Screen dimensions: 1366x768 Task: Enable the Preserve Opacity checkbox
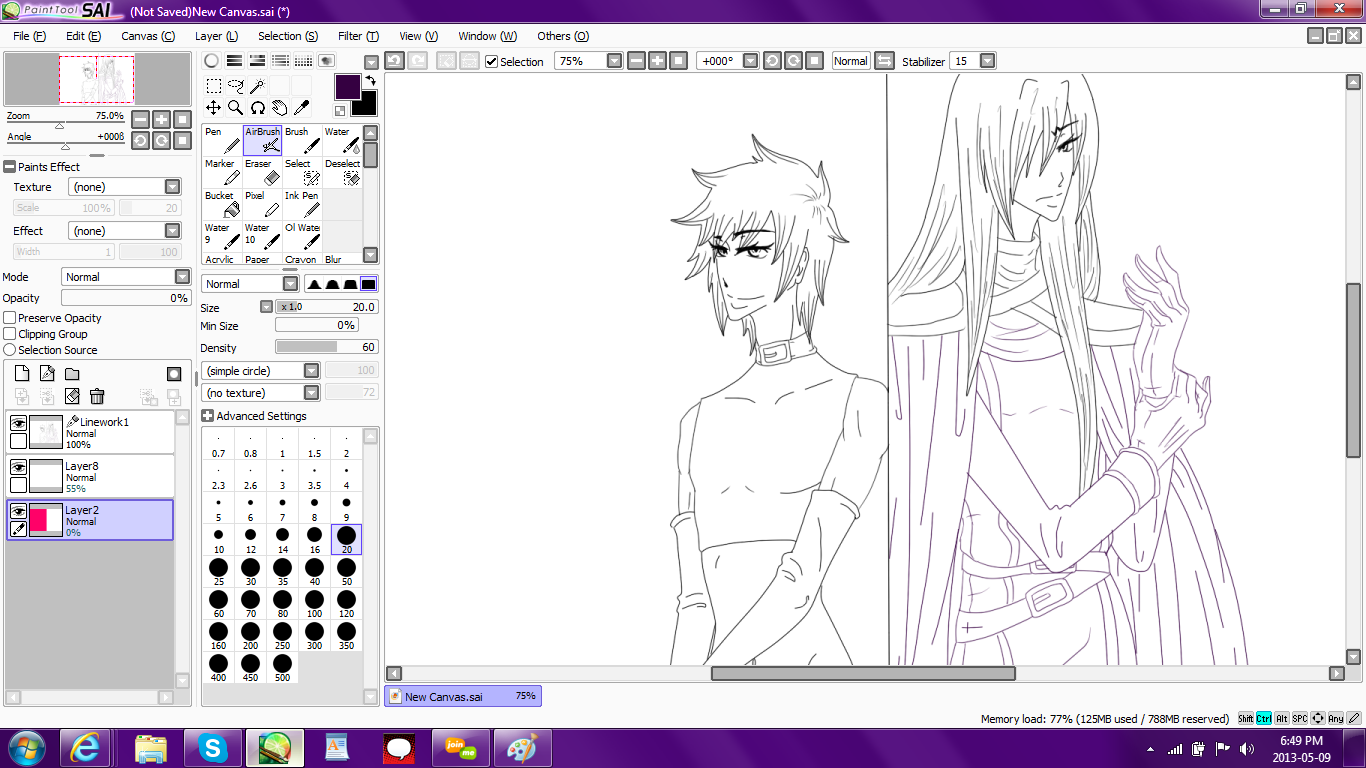click(10, 318)
